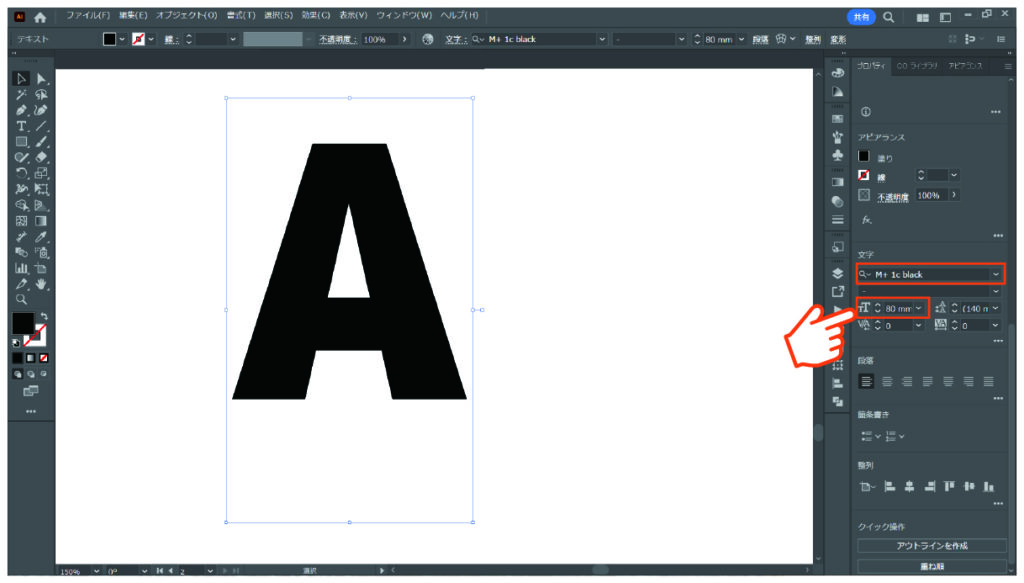Switch to the アピアランス panel tab
Image resolution: width=1024 pixels, height=583 pixels.
point(965,66)
